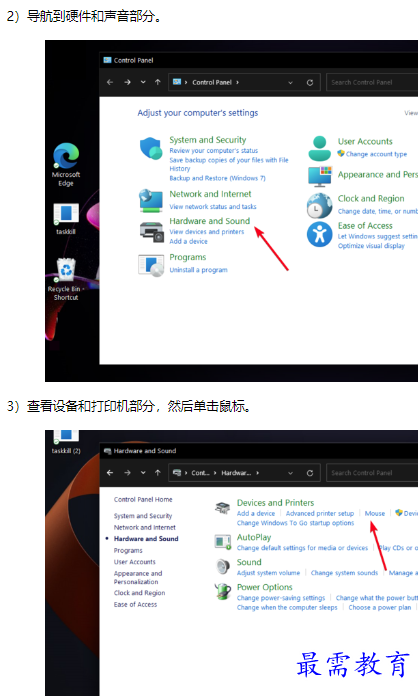Refresh the Control Panel window
Image resolution: width=418 pixels, height=696 pixels.
[x=310, y=82]
